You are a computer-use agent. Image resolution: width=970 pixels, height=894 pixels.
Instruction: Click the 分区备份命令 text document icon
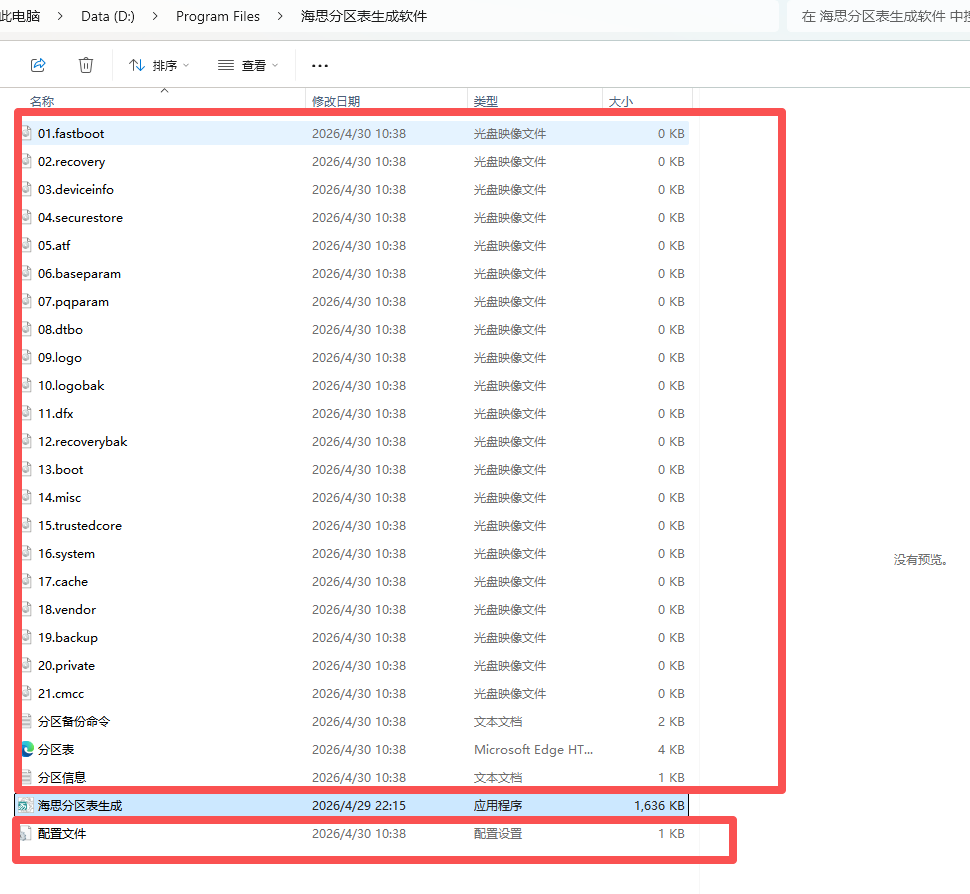[x=28, y=721]
